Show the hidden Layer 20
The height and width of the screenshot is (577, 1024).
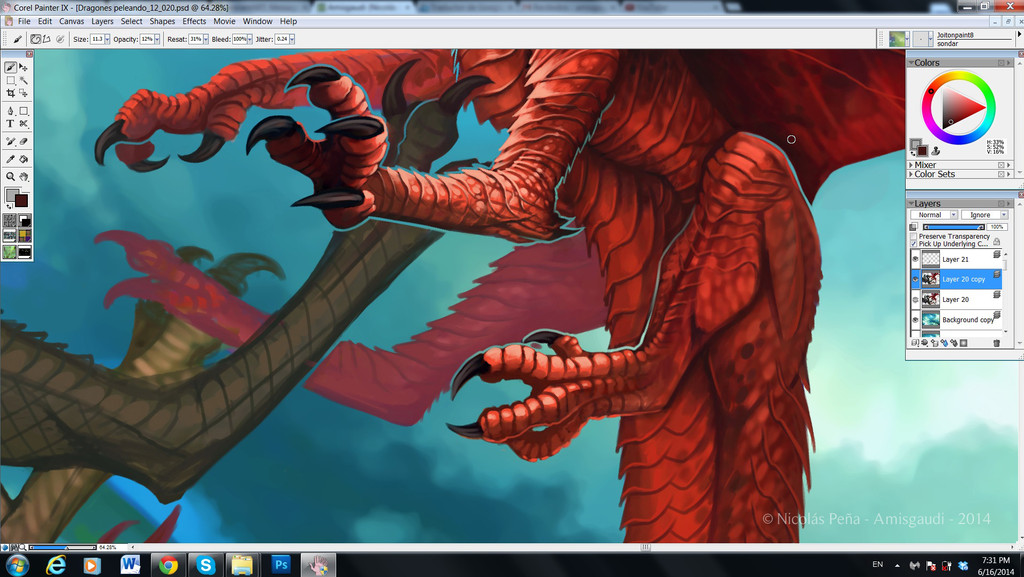point(915,300)
